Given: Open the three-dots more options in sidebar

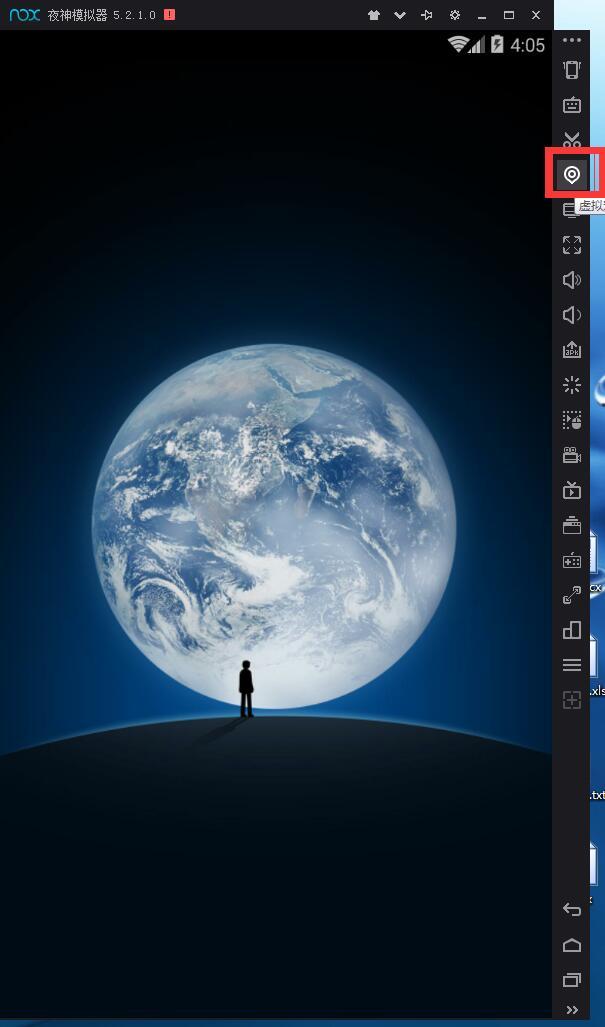Looking at the screenshot, I should pyautogui.click(x=572, y=40).
